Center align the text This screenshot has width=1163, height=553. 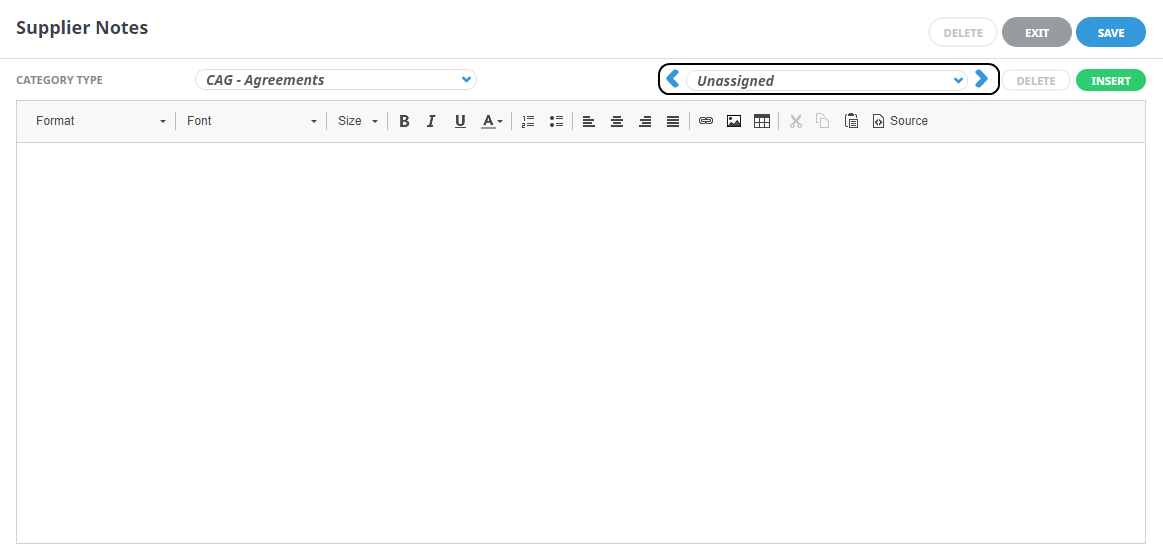[x=617, y=121]
